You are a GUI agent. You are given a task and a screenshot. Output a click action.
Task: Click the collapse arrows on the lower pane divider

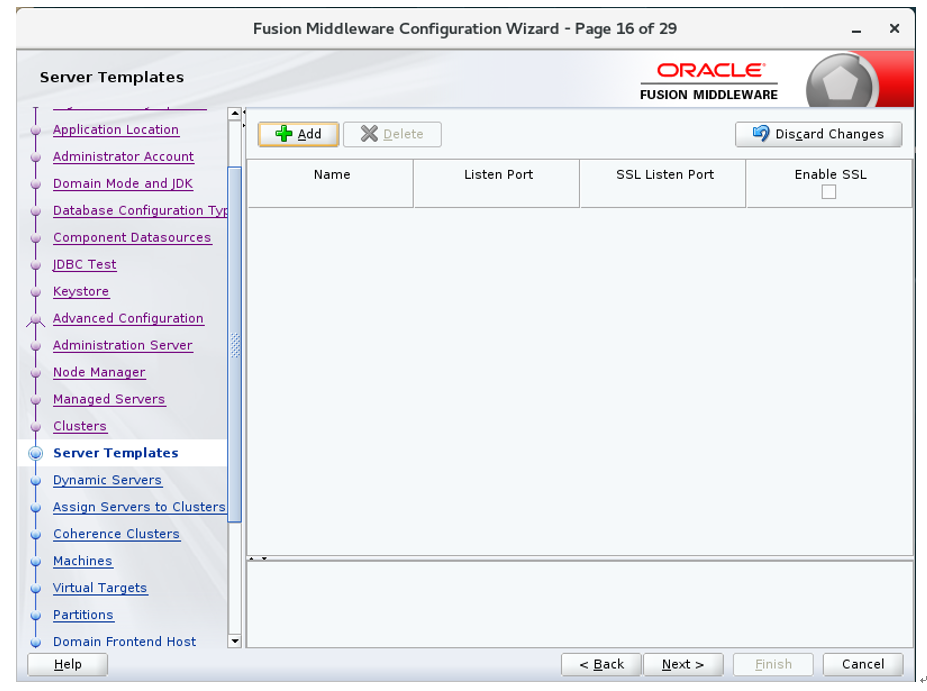point(258,558)
